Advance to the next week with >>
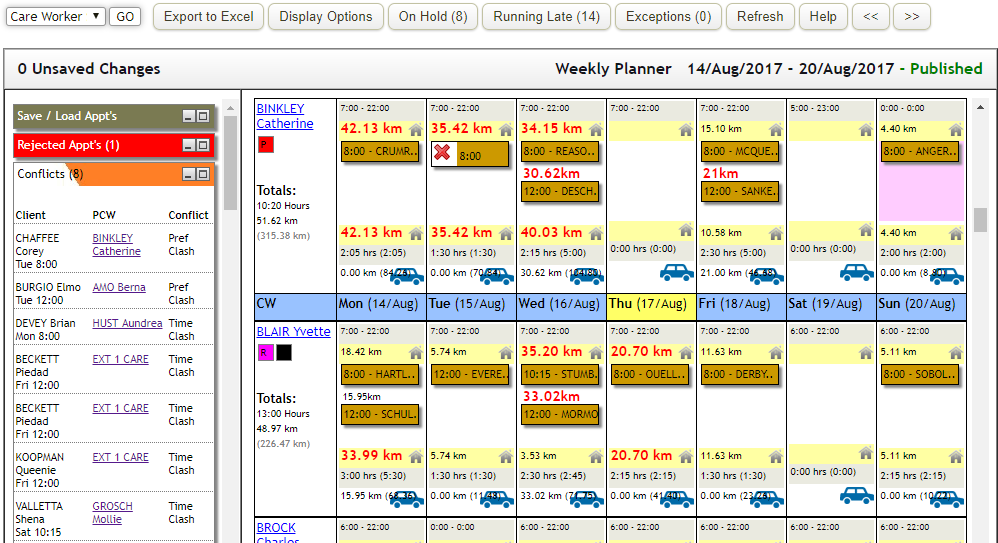 point(911,17)
